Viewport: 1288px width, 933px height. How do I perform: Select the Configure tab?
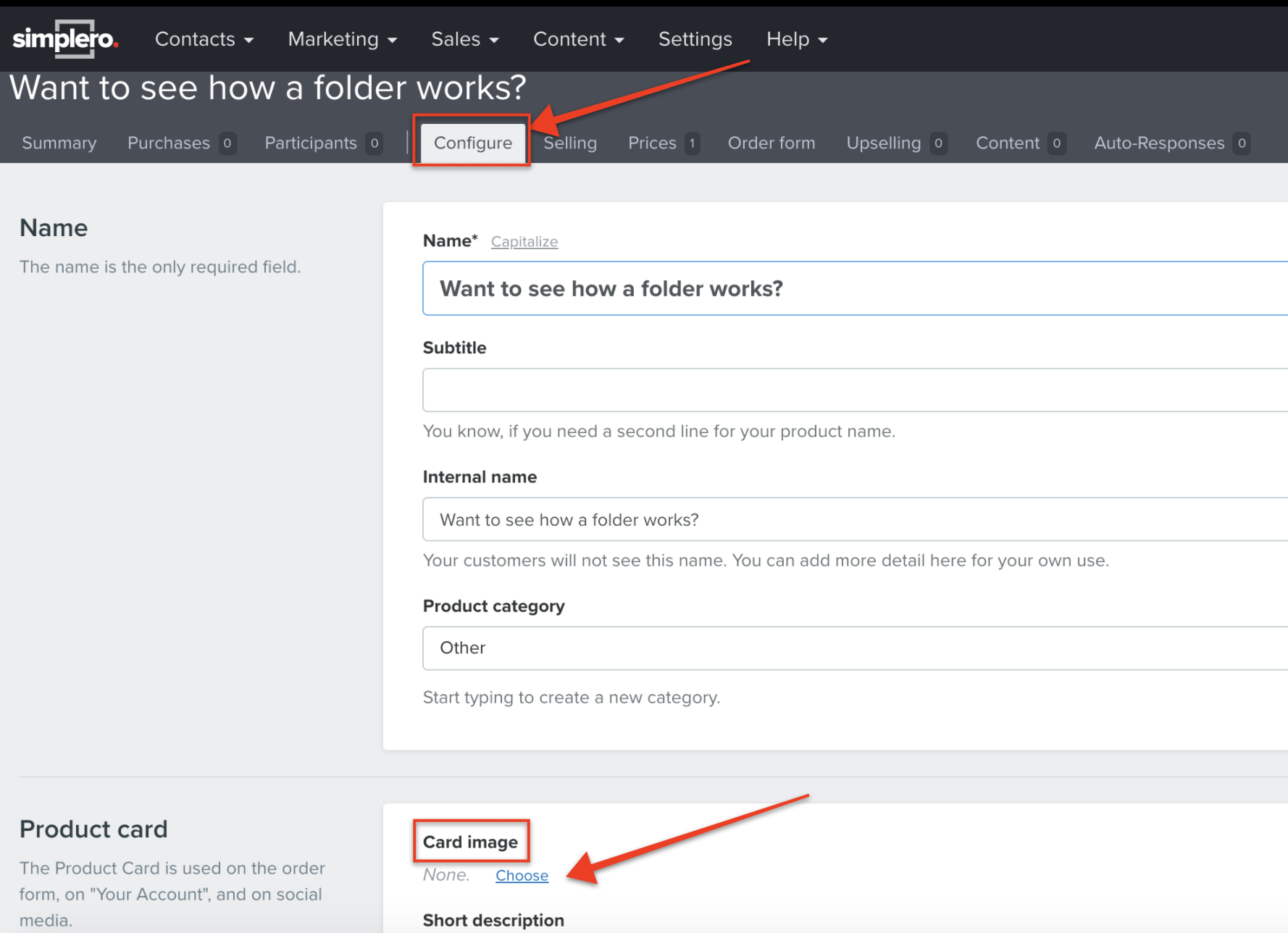(x=473, y=143)
